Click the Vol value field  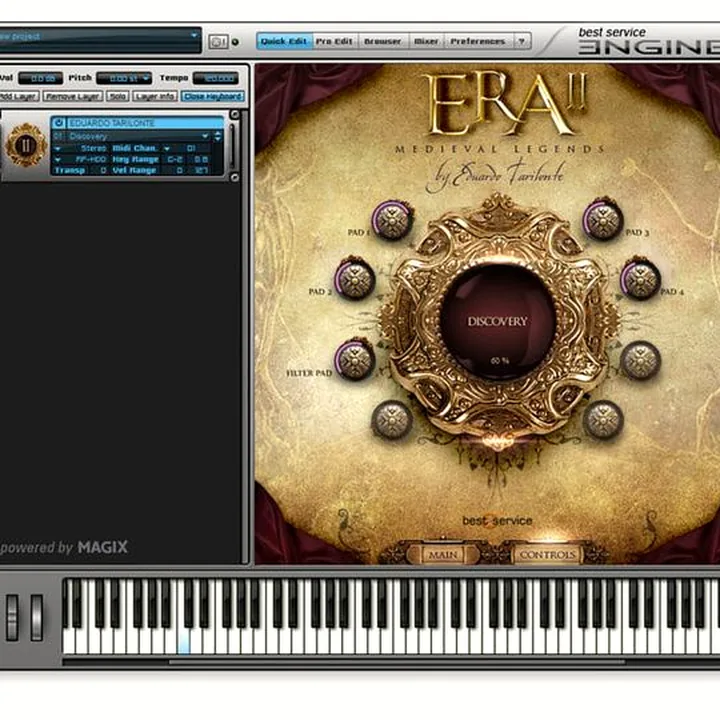pyautogui.click(x=41, y=79)
